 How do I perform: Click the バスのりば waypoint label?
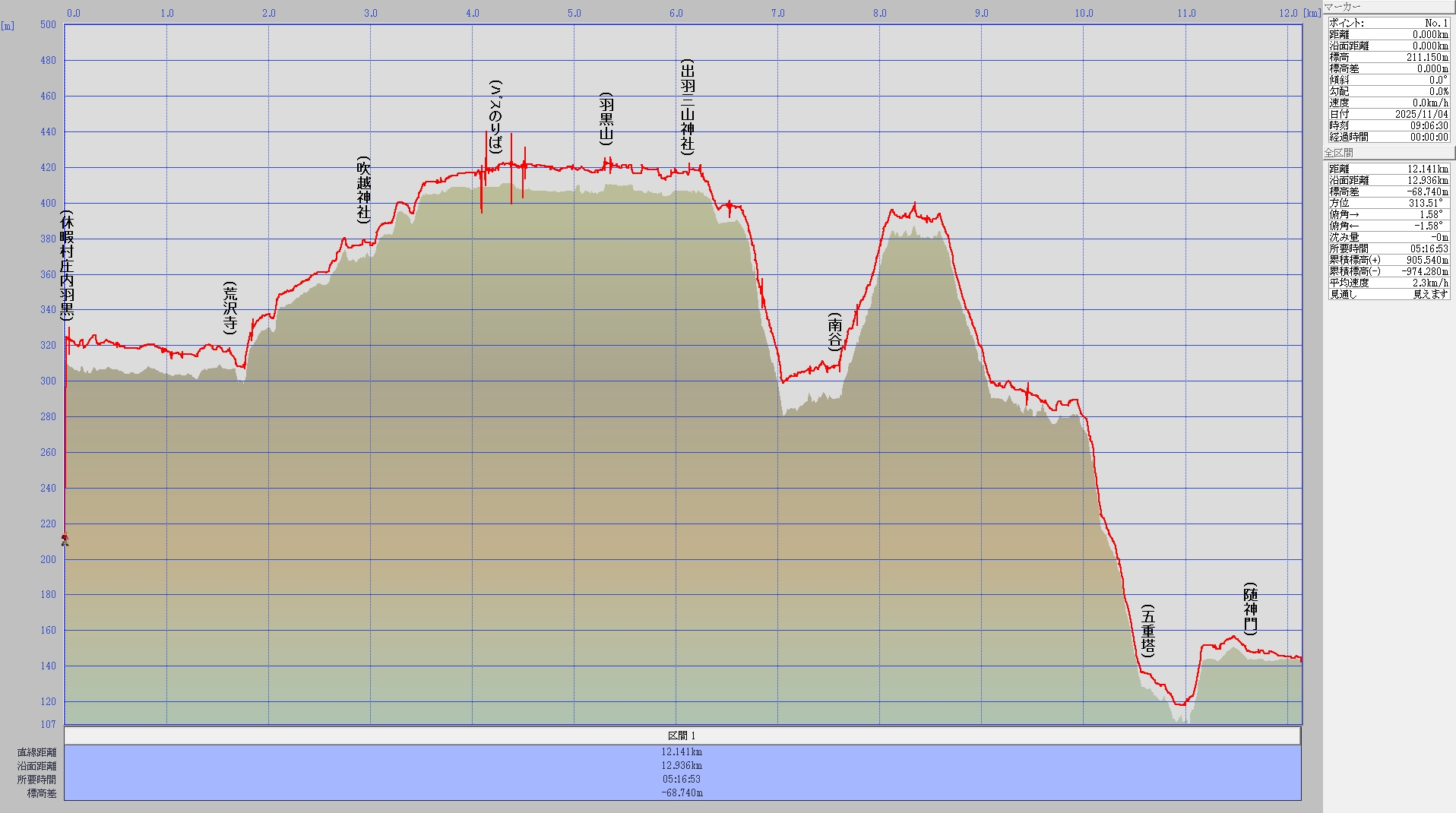[495, 117]
